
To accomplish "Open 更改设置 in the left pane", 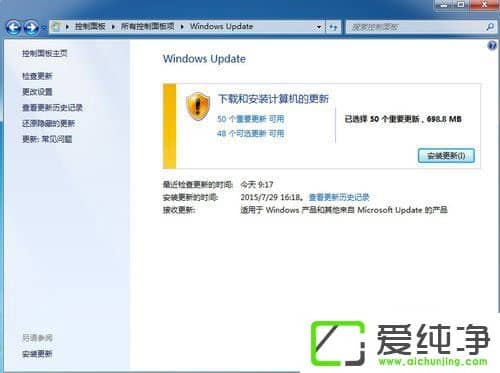I will pyautogui.click(x=37, y=92).
